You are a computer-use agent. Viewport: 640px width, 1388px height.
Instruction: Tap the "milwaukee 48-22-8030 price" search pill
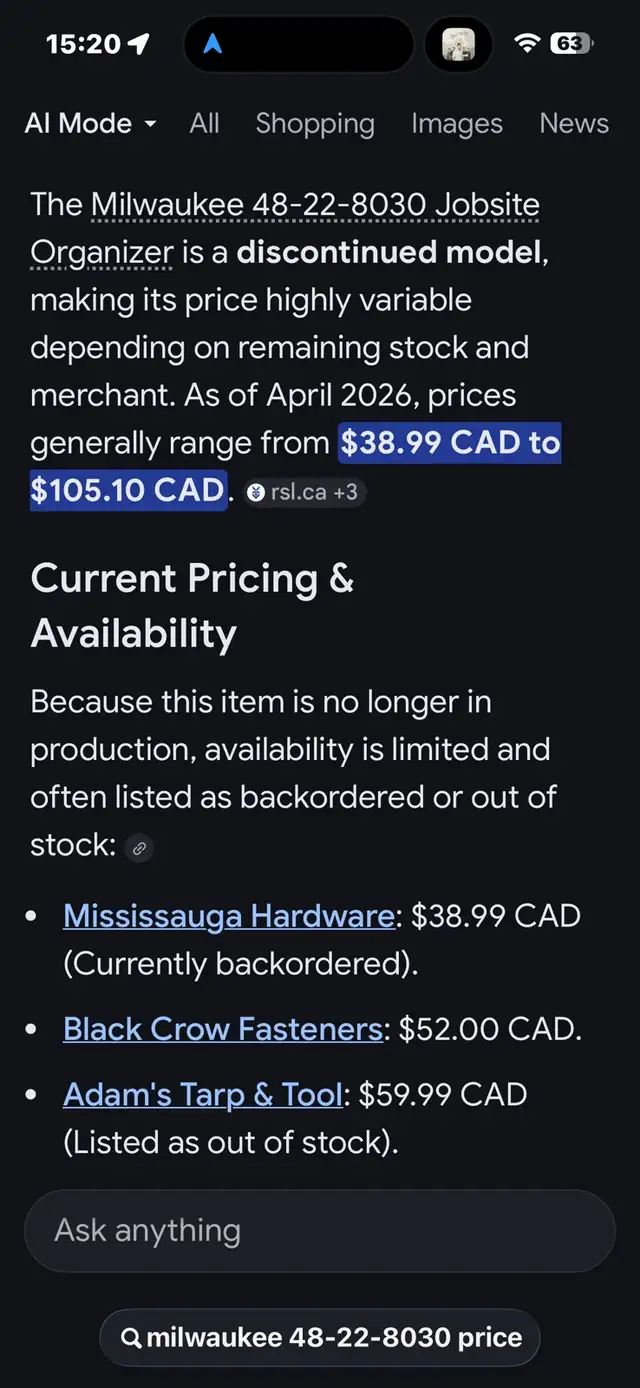(x=320, y=1338)
